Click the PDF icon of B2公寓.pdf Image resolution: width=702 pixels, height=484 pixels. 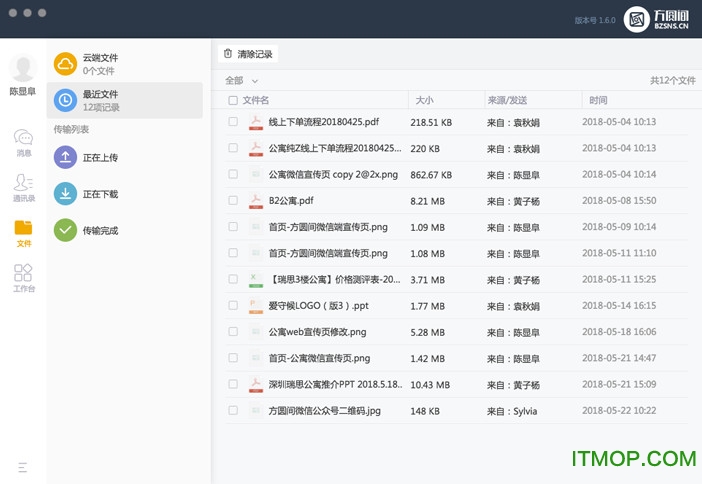(x=256, y=201)
